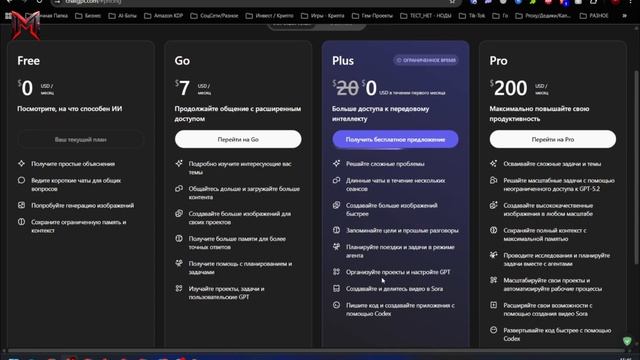This screenshot has width=640, height=360.
Task: Open the 'СоцСети/Разное' bookmark folder
Action: [215, 16]
